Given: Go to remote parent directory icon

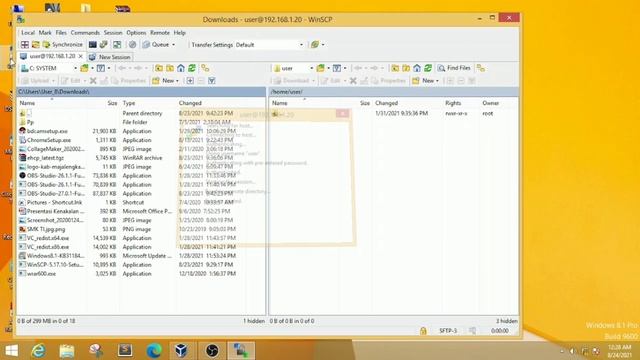Looking at the screenshot, I should [x=395, y=68].
